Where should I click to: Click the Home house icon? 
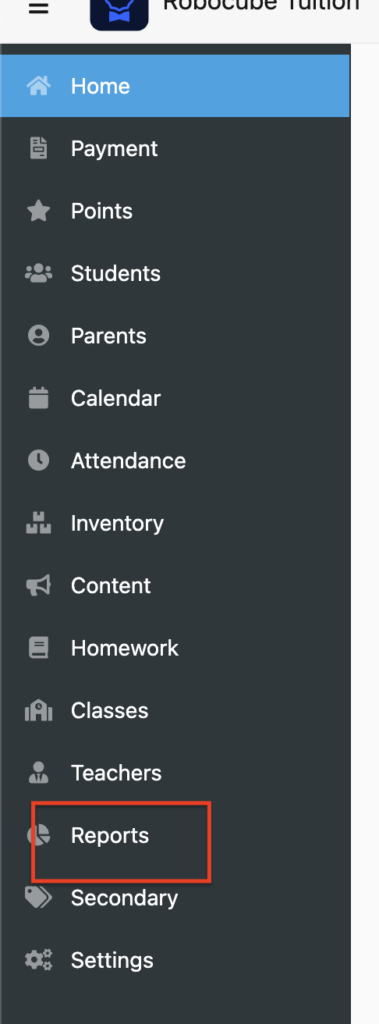(39, 86)
